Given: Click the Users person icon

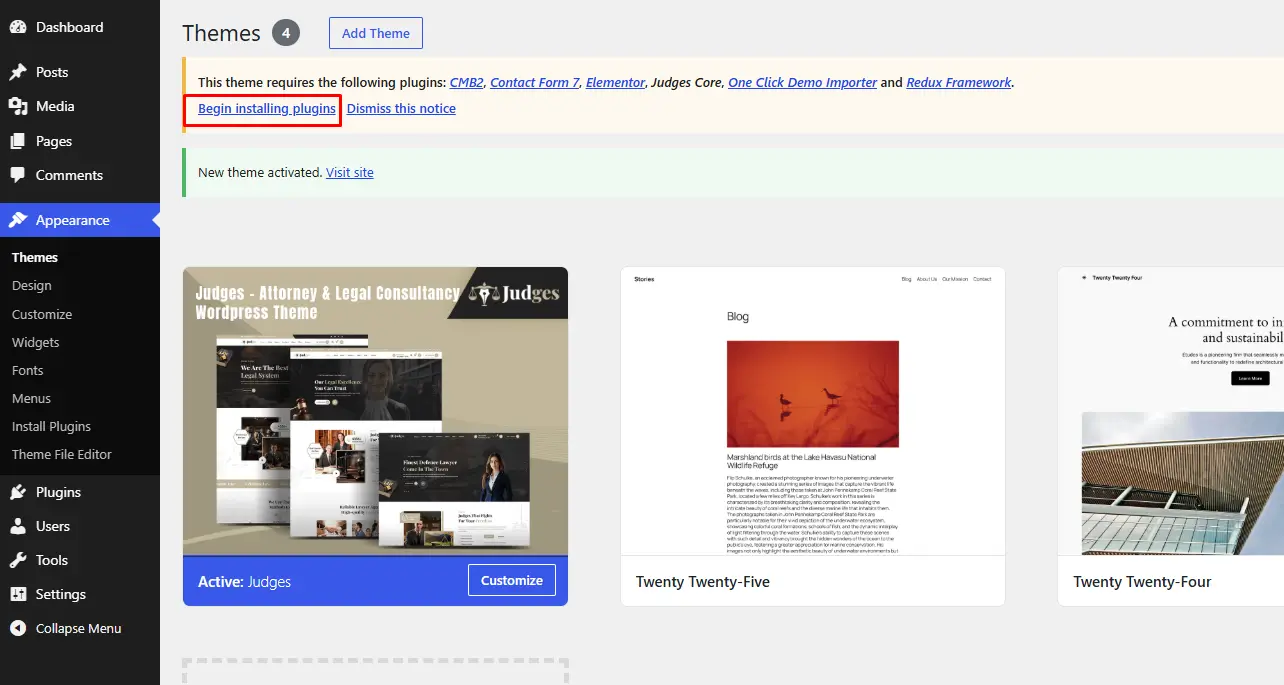Looking at the screenshot, I should [x=18, y=526].
